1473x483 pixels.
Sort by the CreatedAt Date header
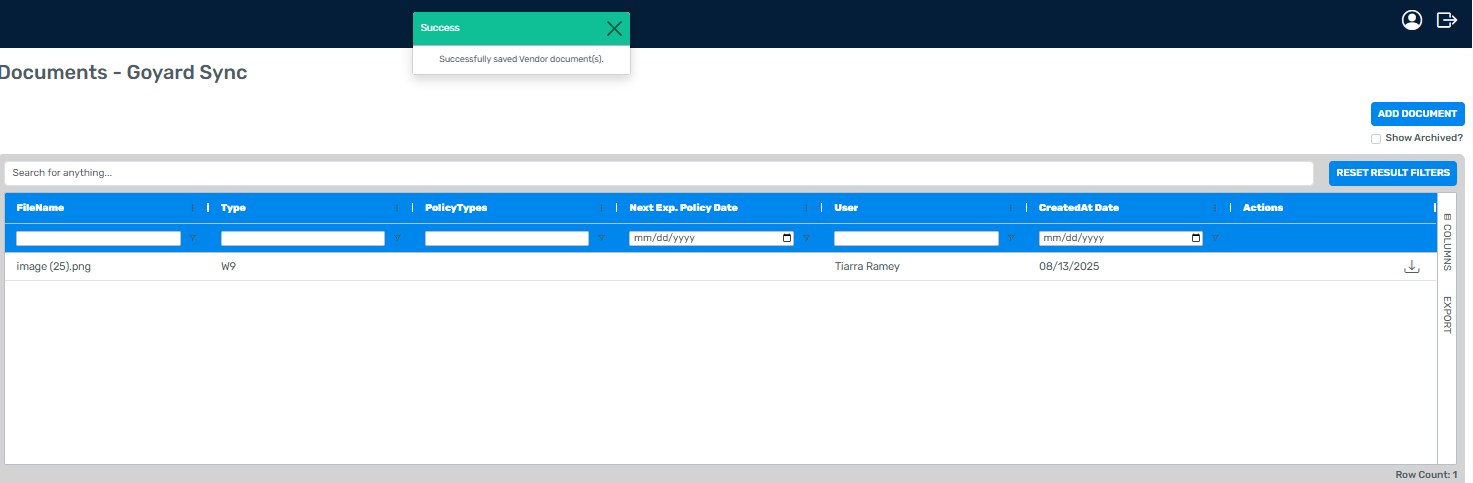coord(1079,208)
